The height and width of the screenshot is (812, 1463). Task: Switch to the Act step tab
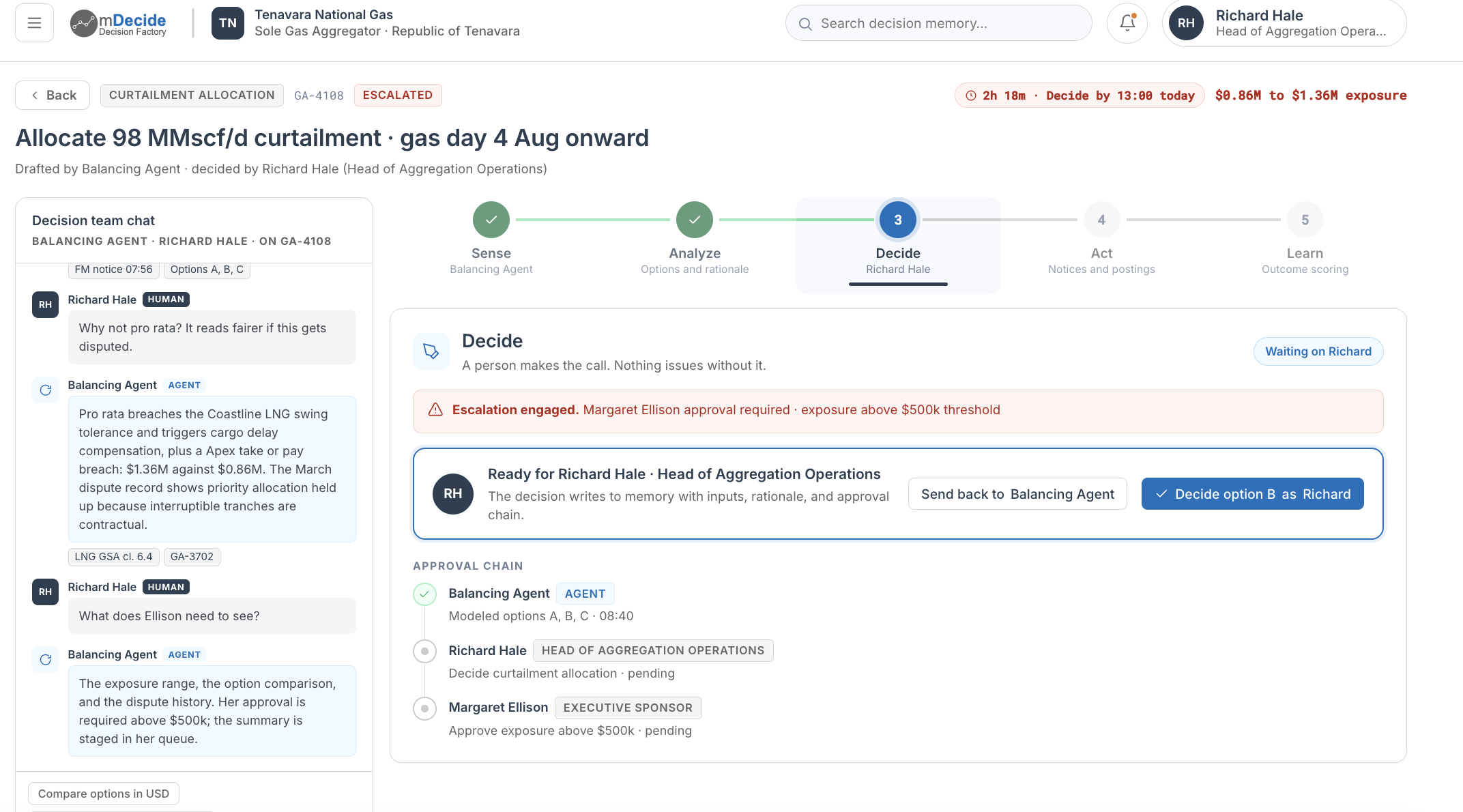tap(1101, 246)
